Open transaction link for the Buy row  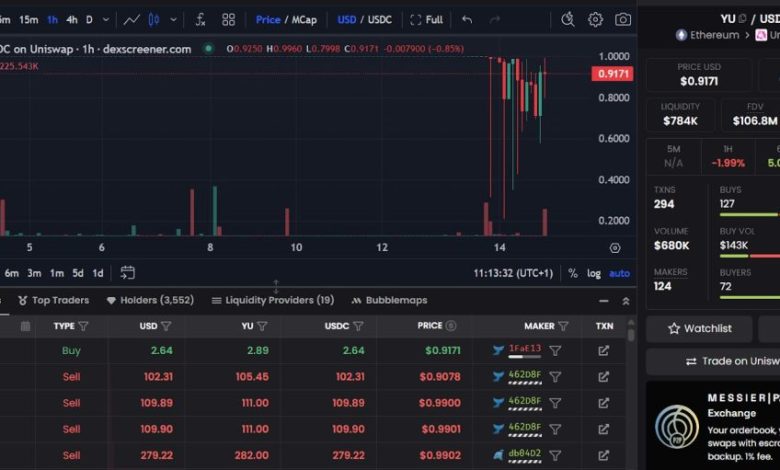click(603, 350)
